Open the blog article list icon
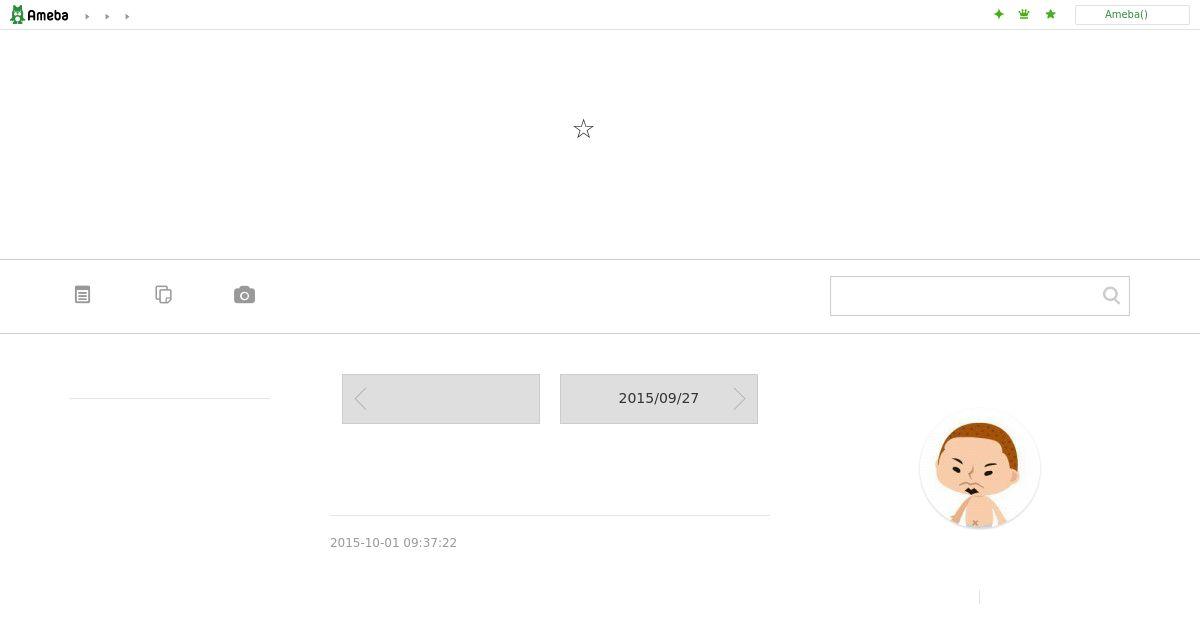The image size is (1200, 630). 83,295
